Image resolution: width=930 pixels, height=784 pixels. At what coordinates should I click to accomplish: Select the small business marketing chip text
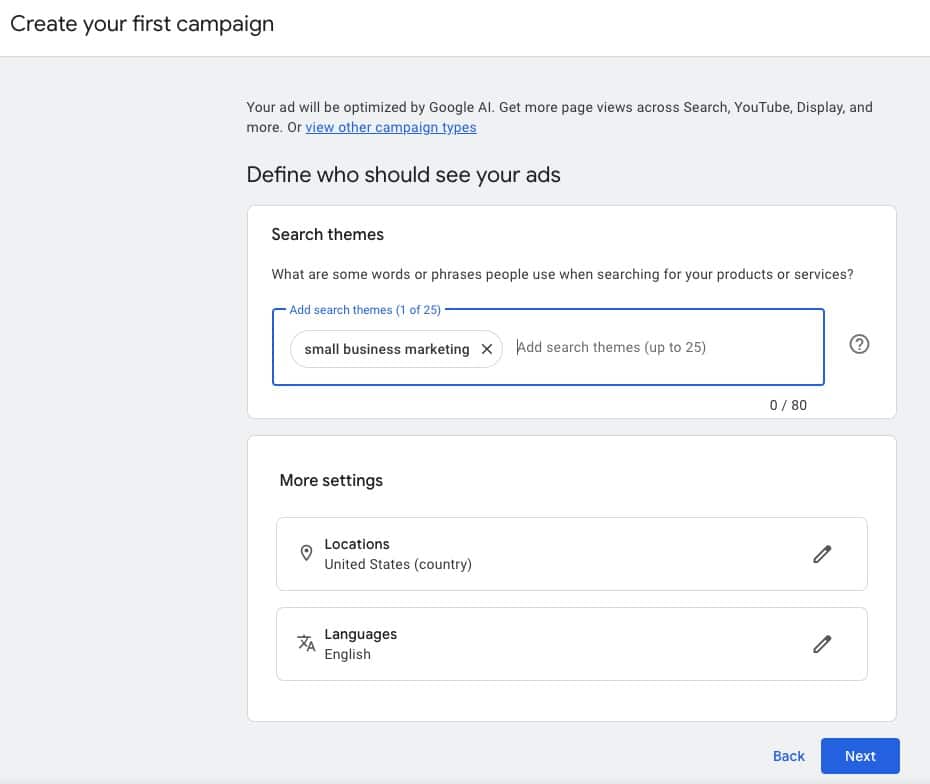tap(386, 349)
